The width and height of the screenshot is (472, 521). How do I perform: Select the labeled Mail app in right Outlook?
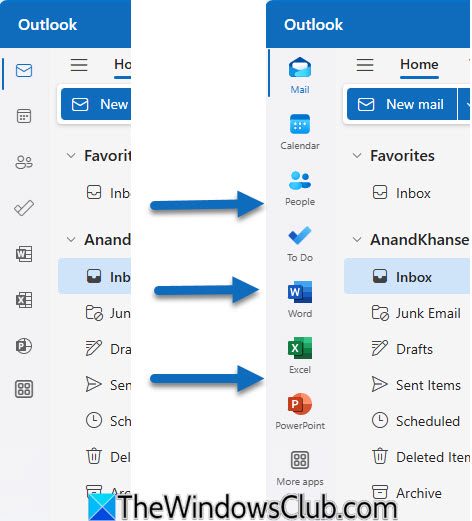(x=300, y=75)
